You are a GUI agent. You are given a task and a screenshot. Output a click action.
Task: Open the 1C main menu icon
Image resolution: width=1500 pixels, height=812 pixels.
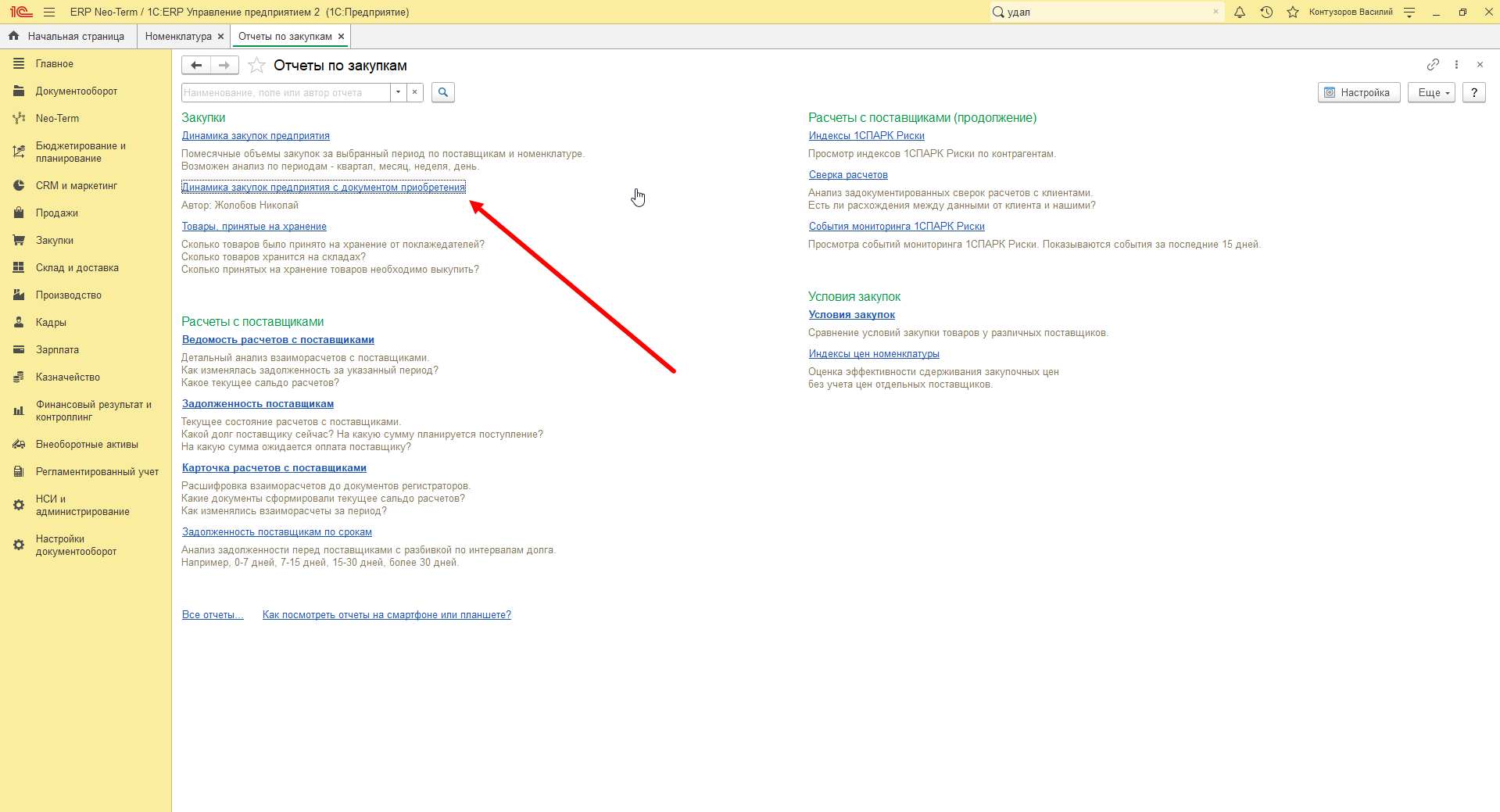21,12
